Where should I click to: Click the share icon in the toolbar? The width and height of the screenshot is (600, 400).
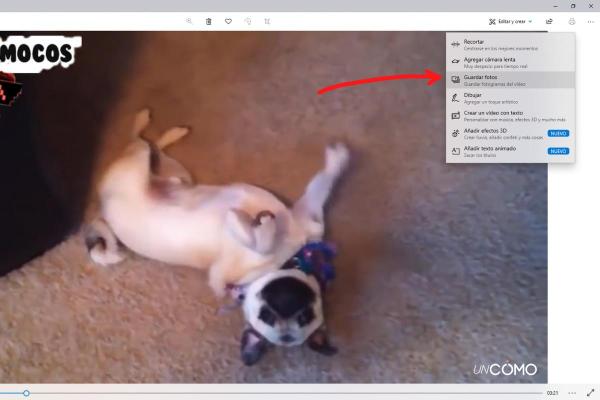pos(549,21)
